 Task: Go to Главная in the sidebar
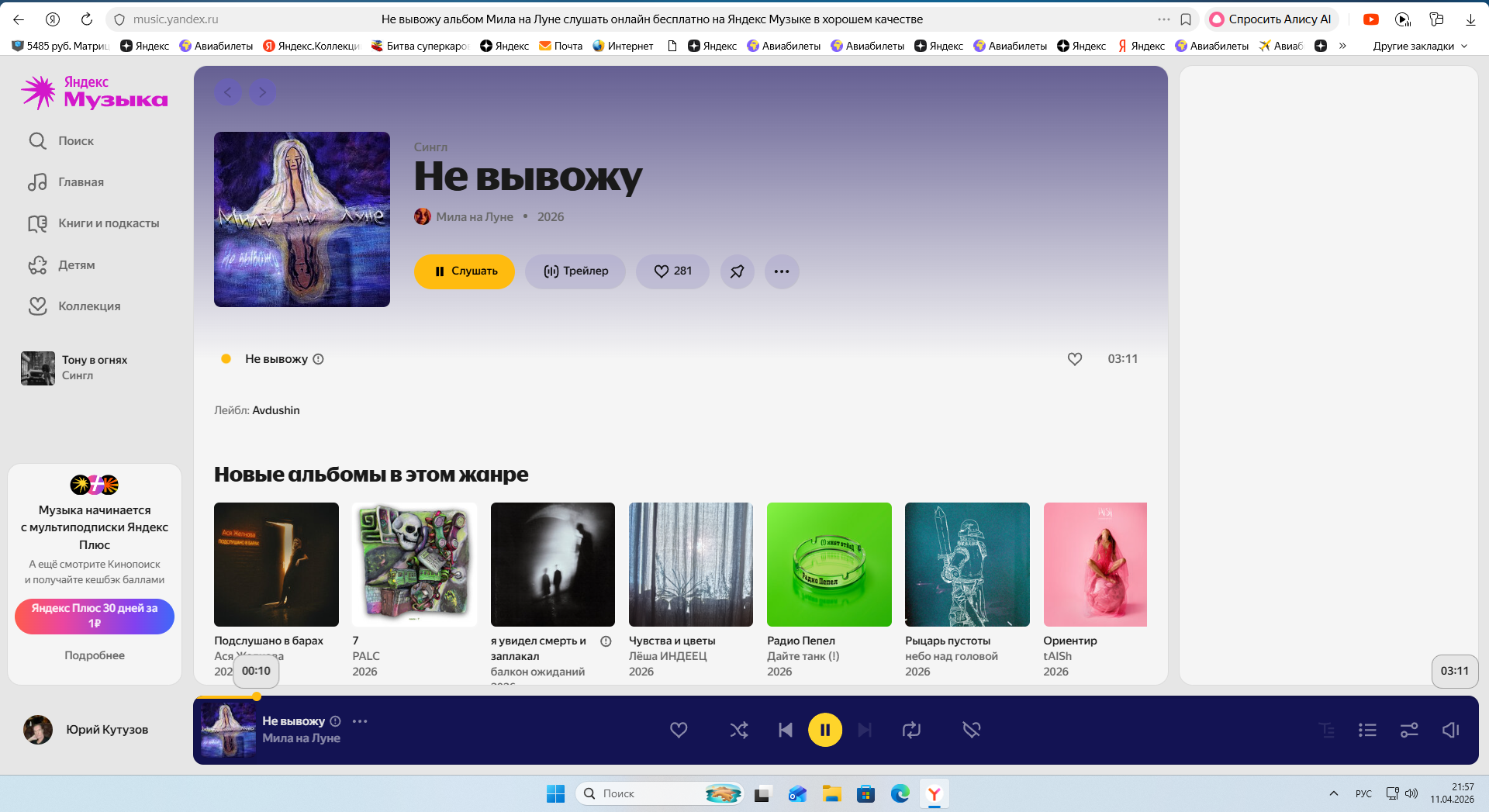(66, 182)
